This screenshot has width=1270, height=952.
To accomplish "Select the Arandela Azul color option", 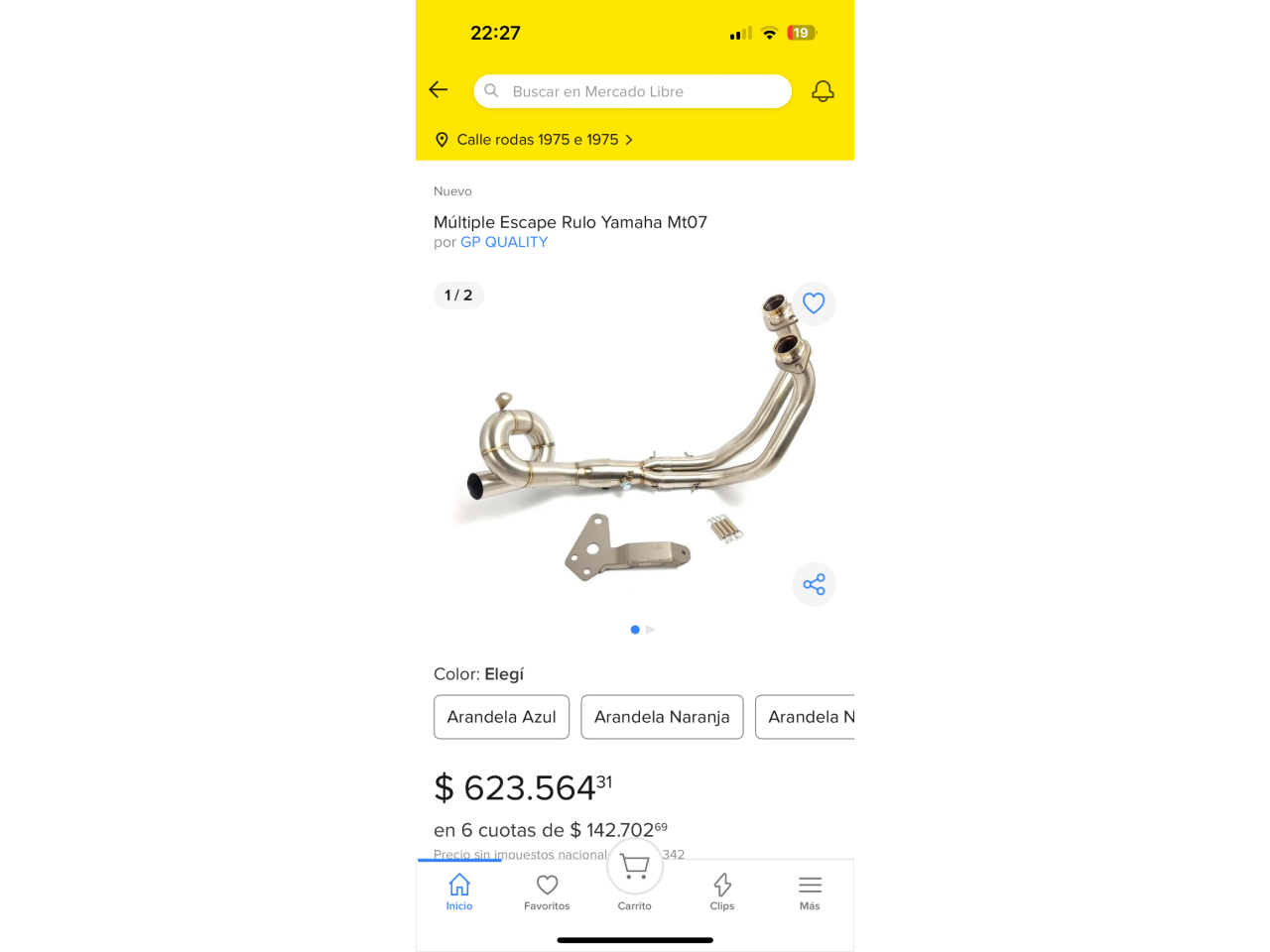I will click(x=501, y=717).
